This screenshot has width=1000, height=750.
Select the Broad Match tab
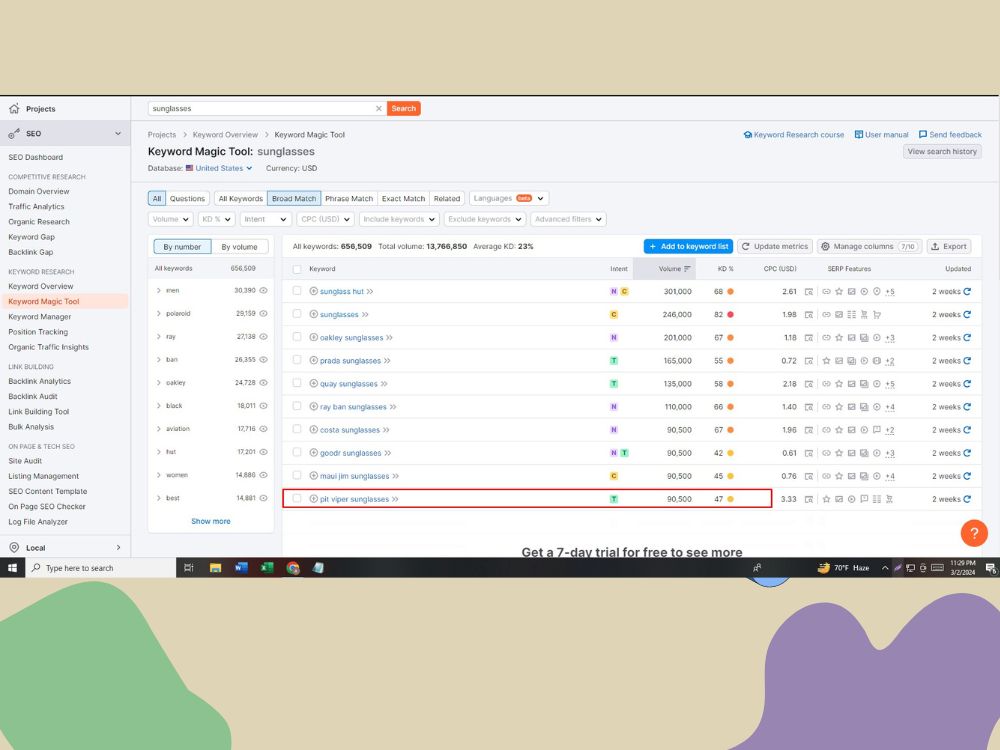point(294,198)
